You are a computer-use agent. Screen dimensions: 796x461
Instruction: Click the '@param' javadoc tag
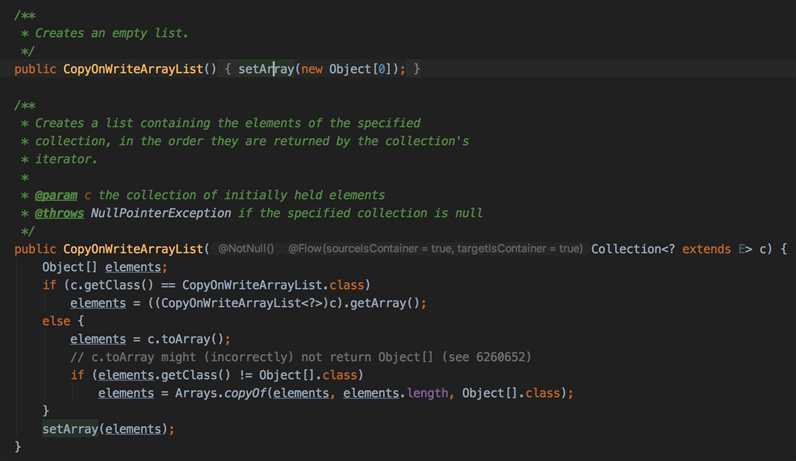(56, 195)
